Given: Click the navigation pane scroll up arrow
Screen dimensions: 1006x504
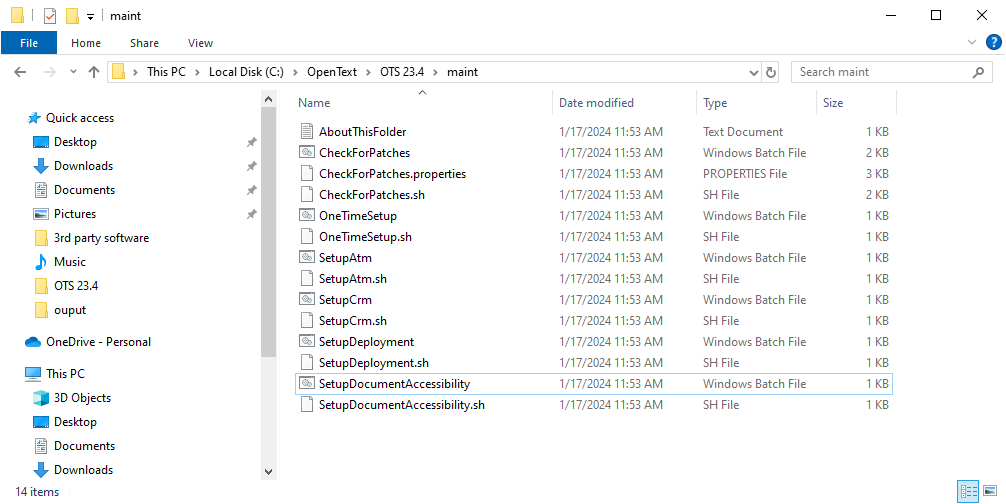Looking at the screenshot, I should pos(269,99).
